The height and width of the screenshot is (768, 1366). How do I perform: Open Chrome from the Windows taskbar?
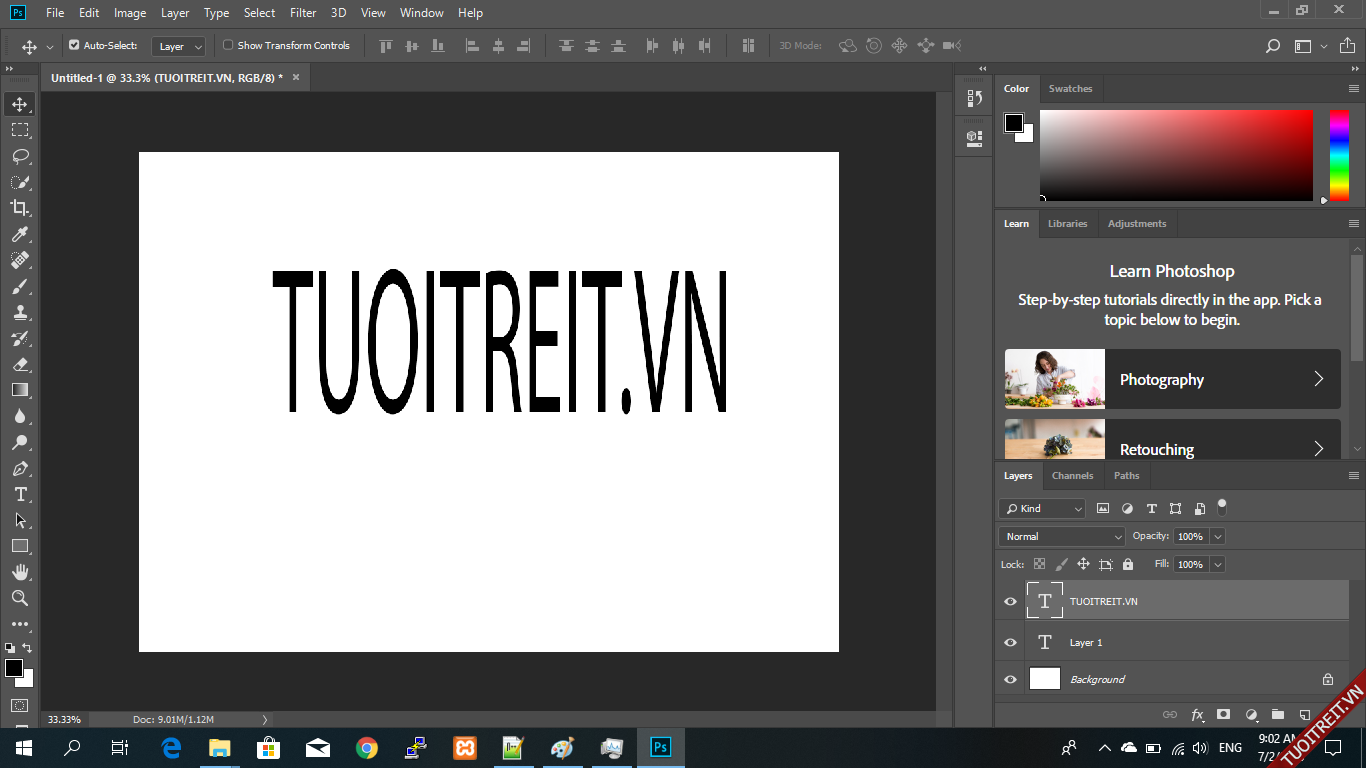coord(367,748)
